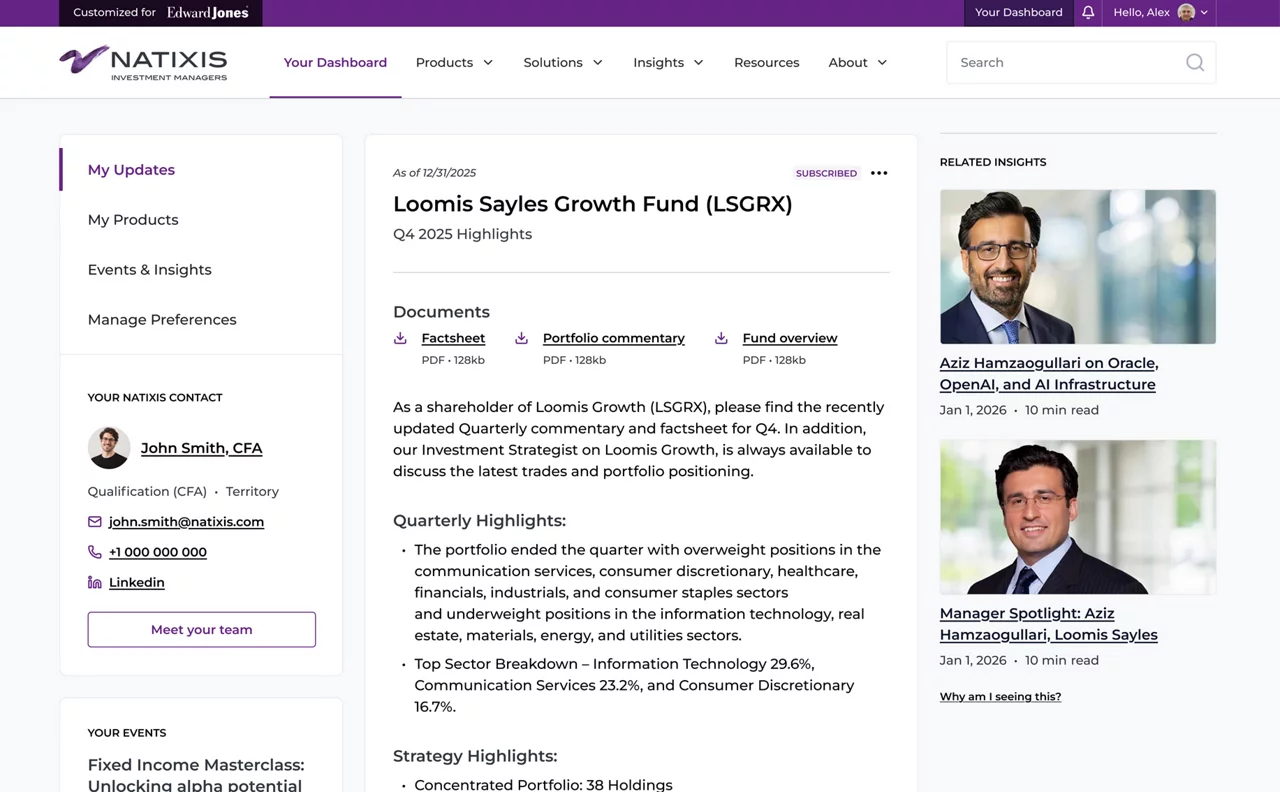Click the Fund overview download icon
This screenshot has width=1280, height=792.
click(721, 338)
